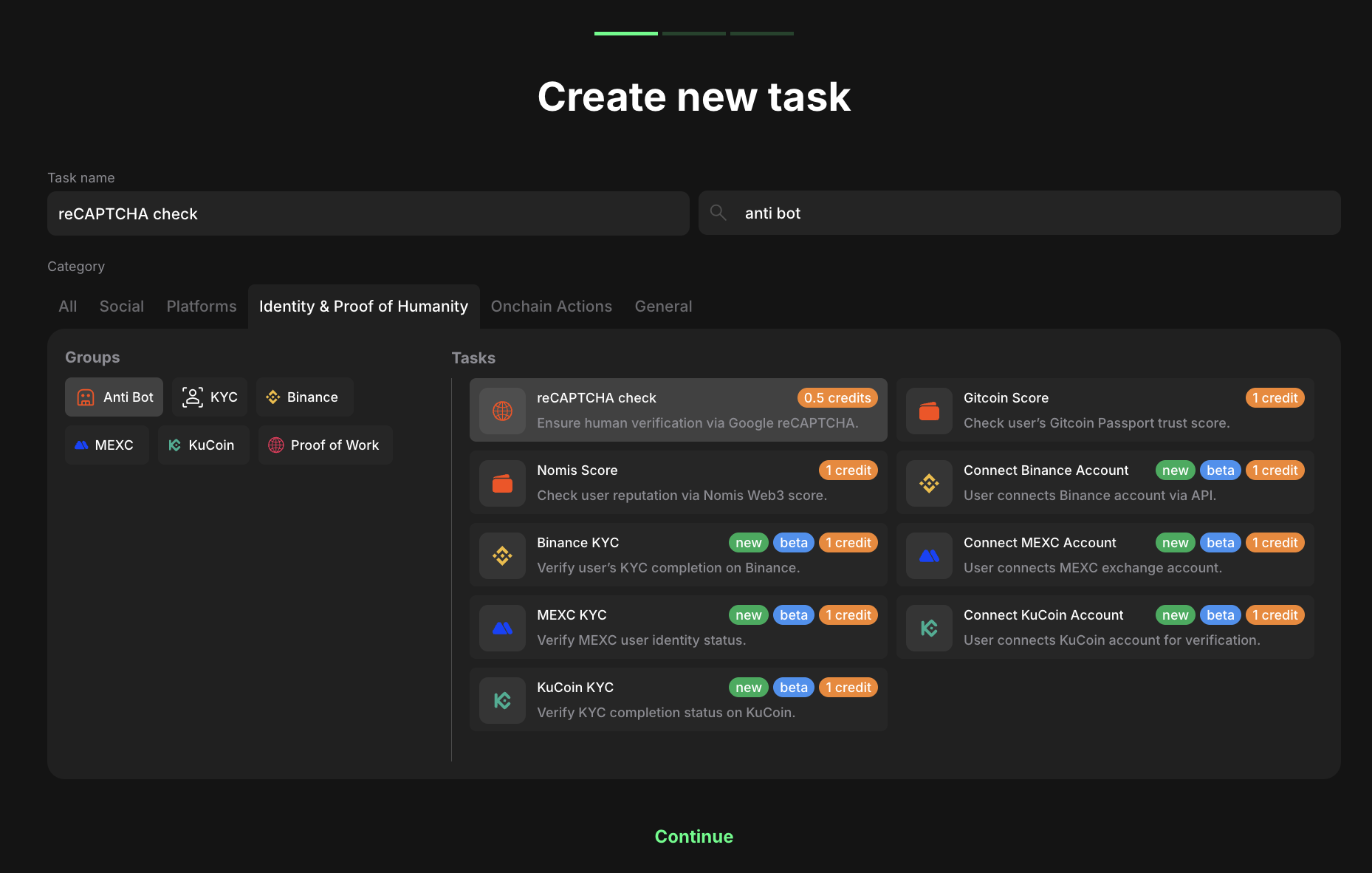Click the Connect Binance Account logo icon
1372x873 pixels.
[x=929, y=483]
